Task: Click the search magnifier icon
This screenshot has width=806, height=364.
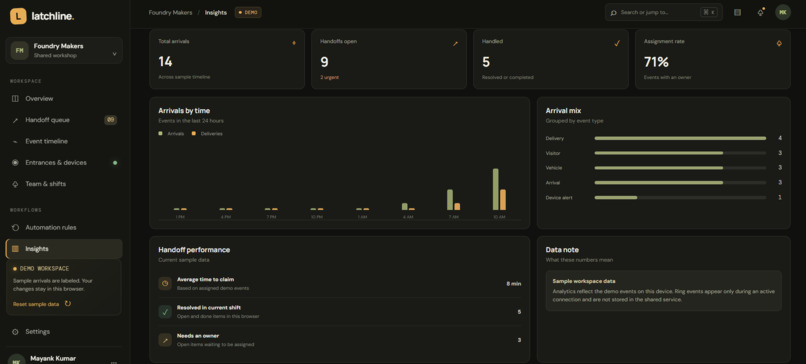Action: click(x=613, y=12)
